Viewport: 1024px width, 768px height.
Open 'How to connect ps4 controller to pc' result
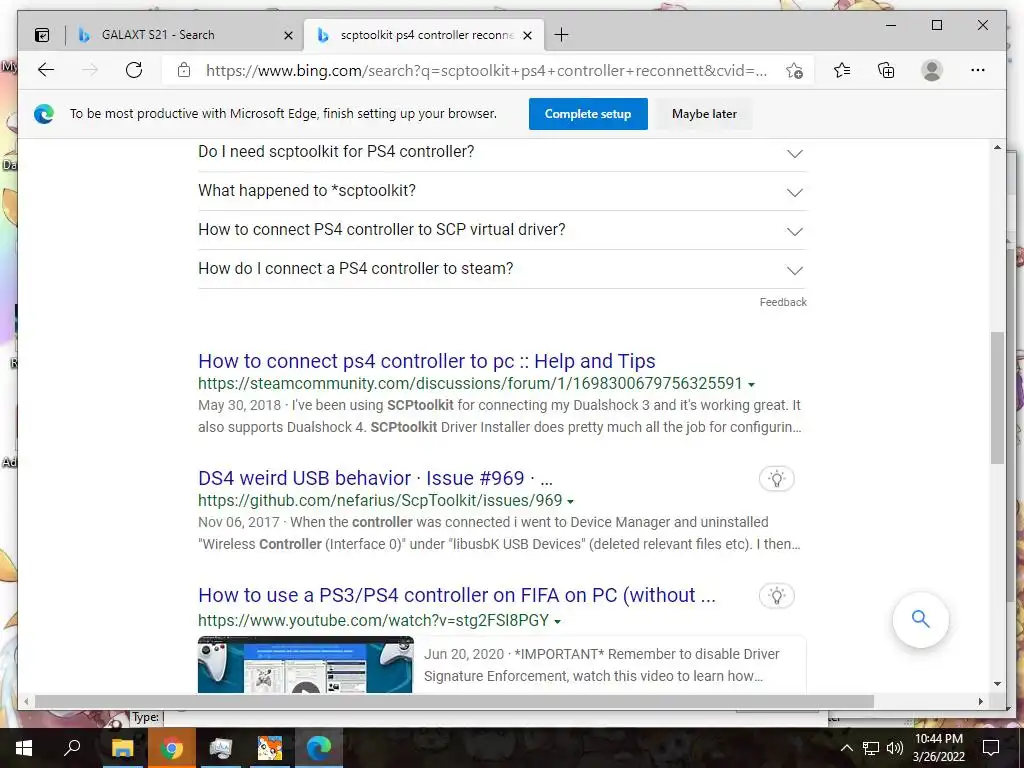click(426, 361)
